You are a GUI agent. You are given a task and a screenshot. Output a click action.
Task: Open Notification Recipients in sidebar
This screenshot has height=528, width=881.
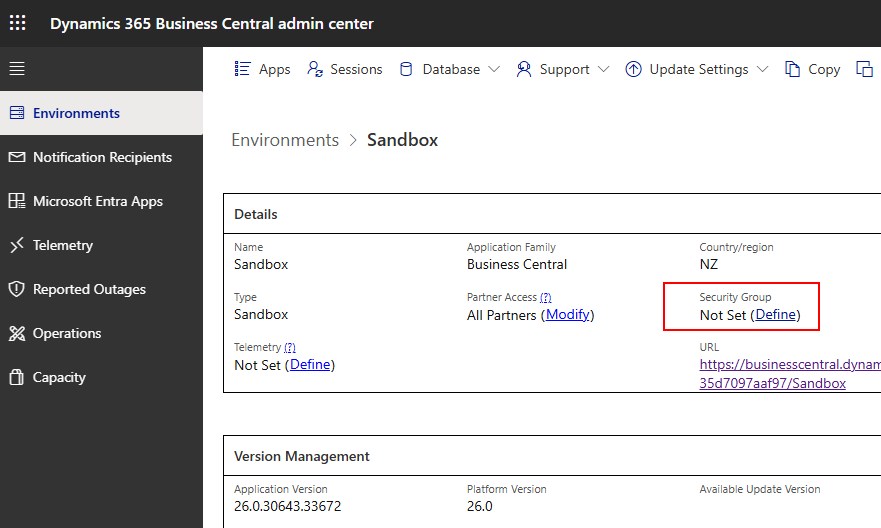click(x=101, y=157)
